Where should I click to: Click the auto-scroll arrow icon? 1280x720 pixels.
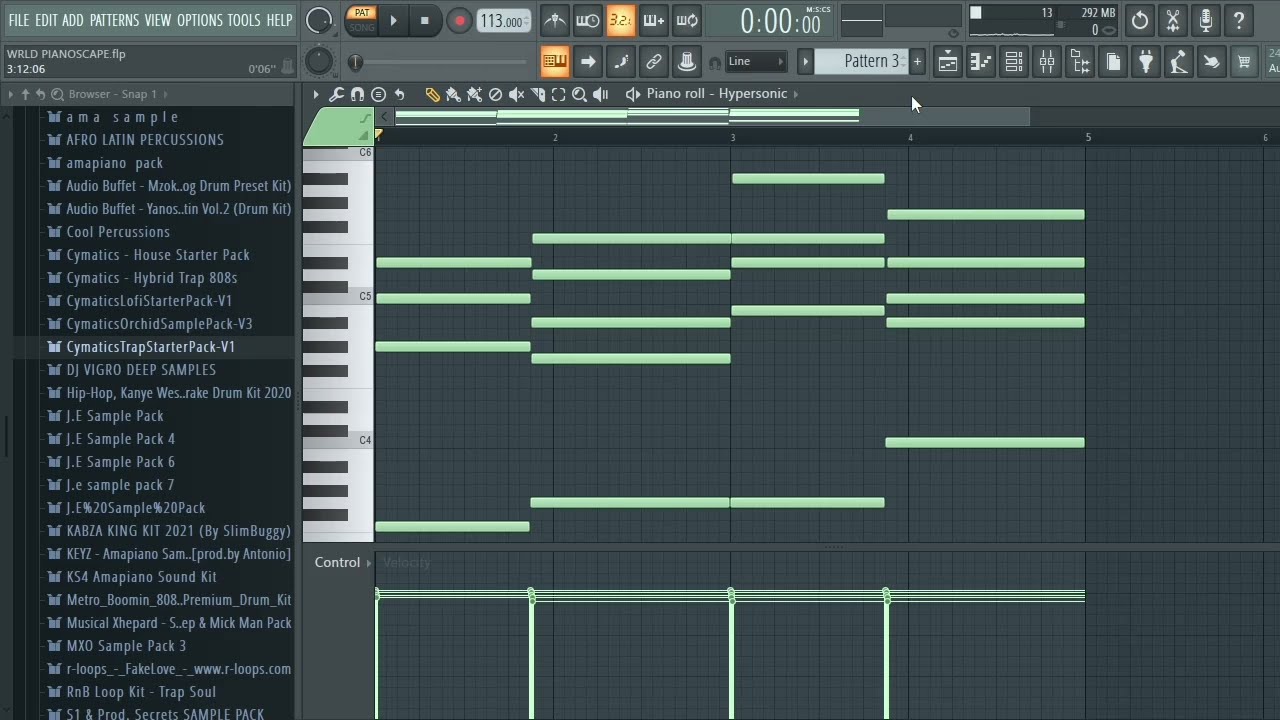(588, 62)
